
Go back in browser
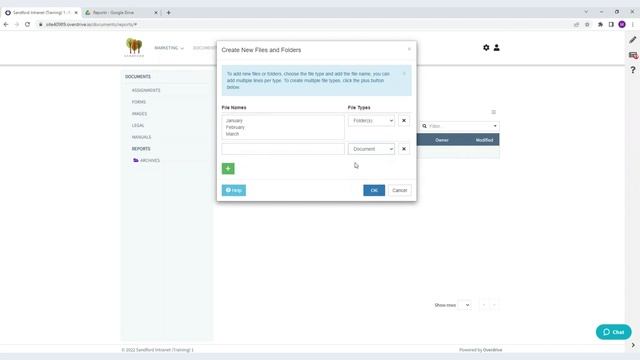[x=6, y=24]
